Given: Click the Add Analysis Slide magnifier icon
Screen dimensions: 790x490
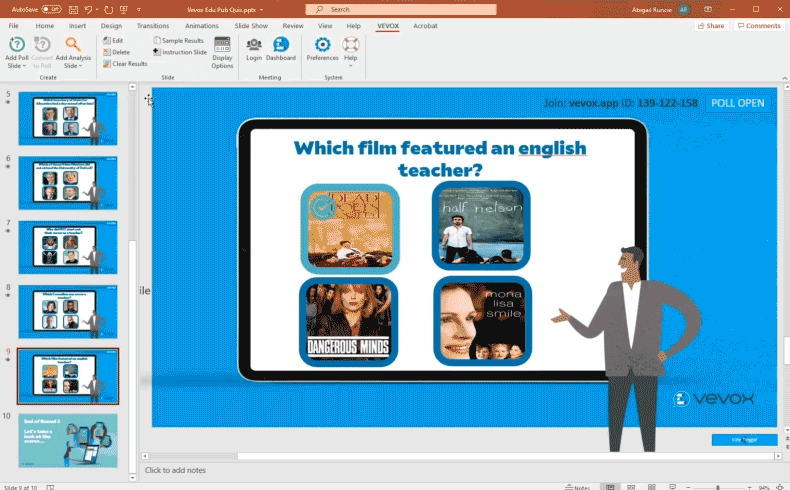Looking at the screenshot, I should click(x=73, y=44).
